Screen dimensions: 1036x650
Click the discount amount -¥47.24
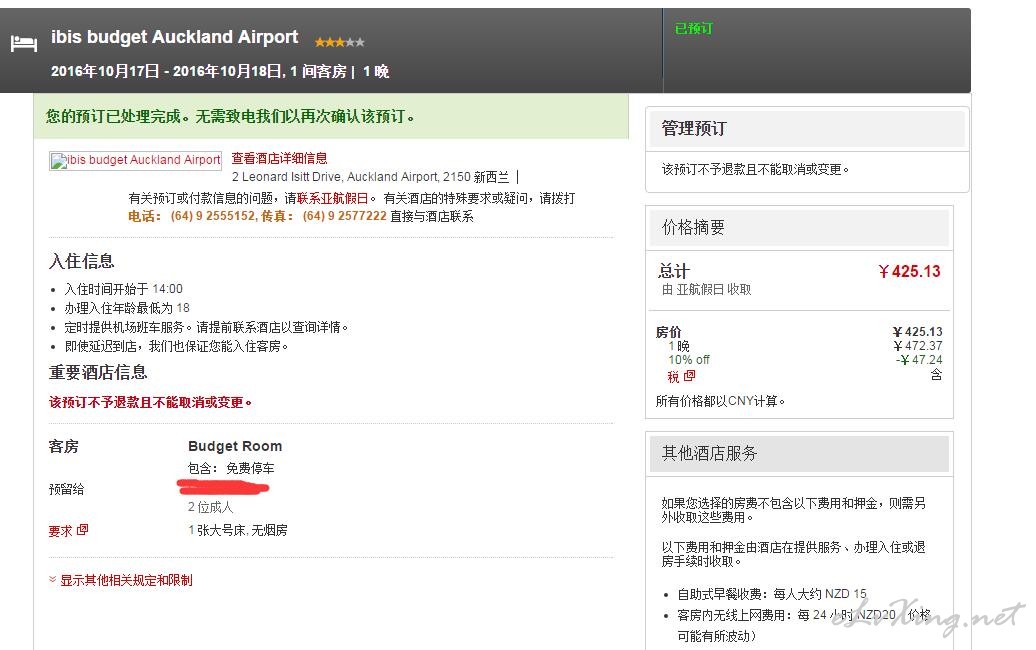coord(919,359)
